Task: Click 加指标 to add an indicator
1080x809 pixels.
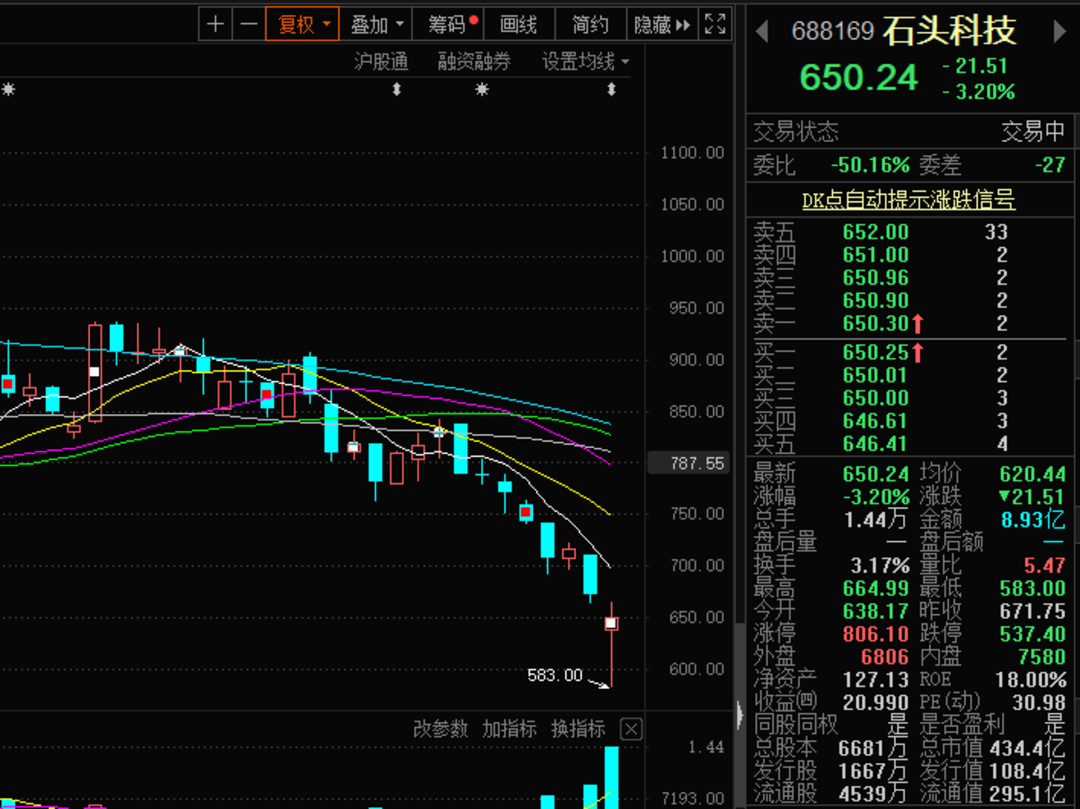Action: (x=509, y=728)
